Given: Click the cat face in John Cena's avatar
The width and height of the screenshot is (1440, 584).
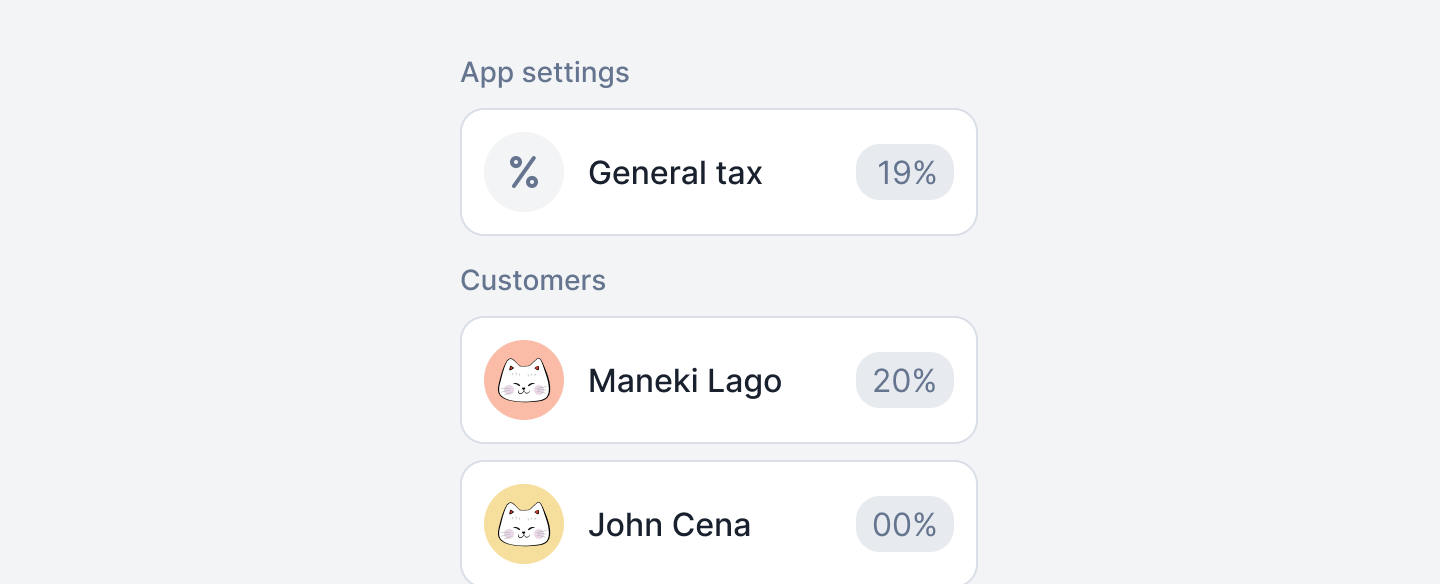Looking at the screenshot, I should coord(524,525).
